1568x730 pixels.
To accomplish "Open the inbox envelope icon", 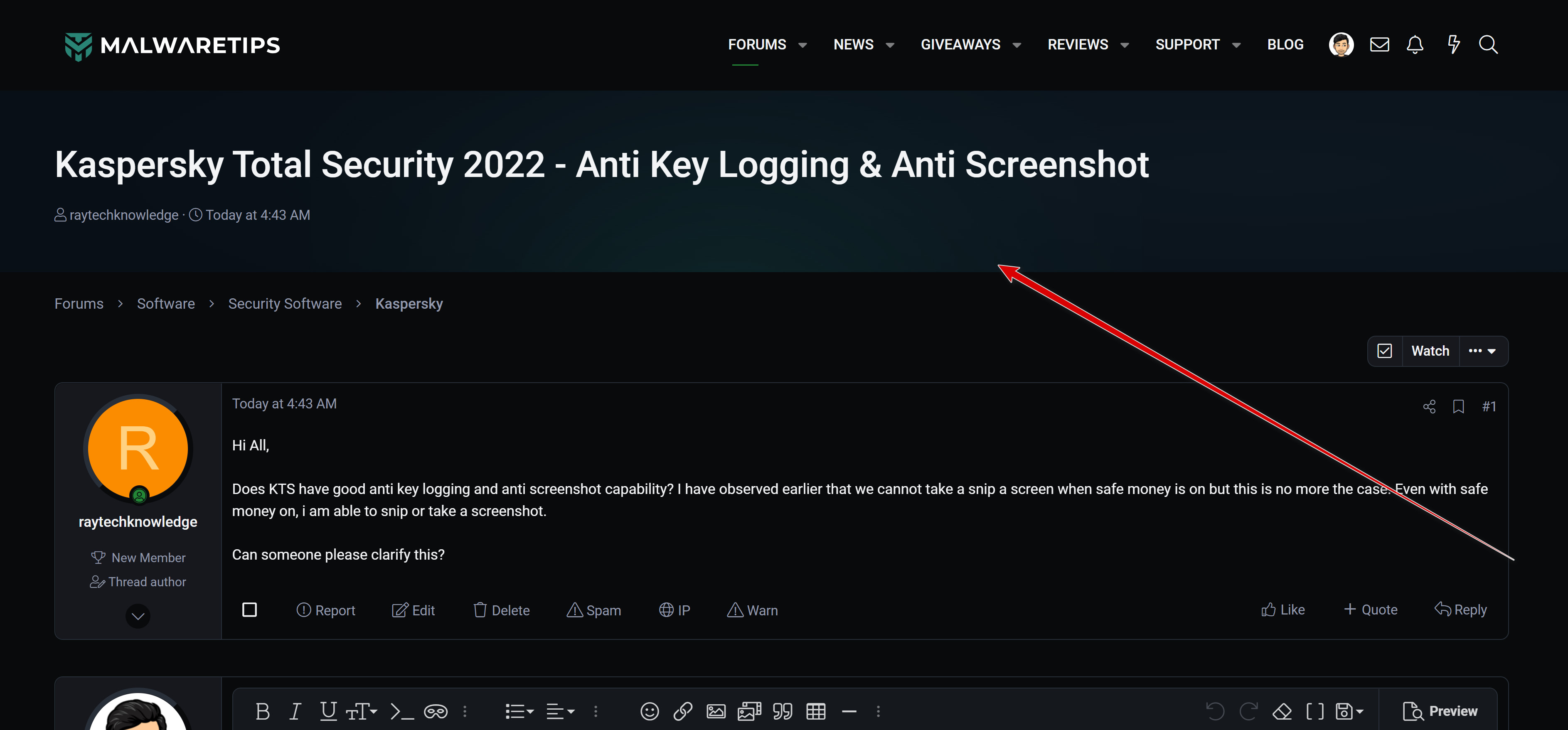I will tap(1379, 44).
